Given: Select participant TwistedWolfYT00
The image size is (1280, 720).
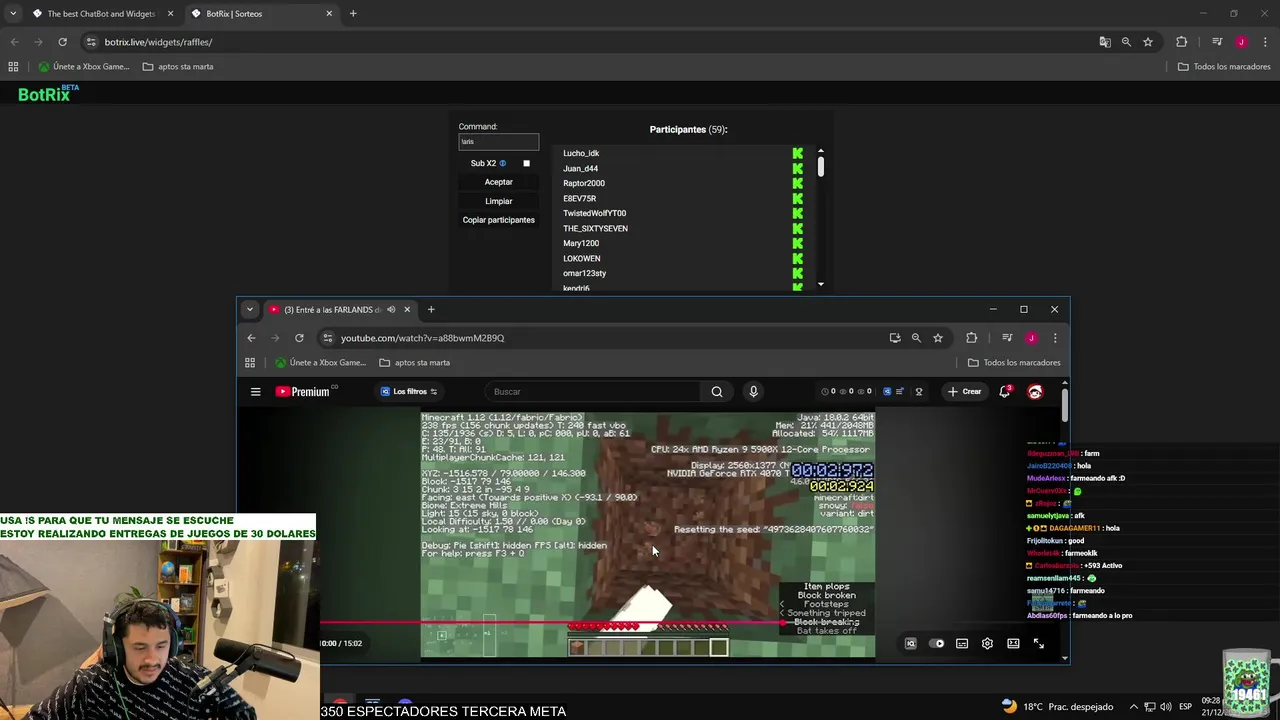Looking at the screenshot, I should [594, 213].
